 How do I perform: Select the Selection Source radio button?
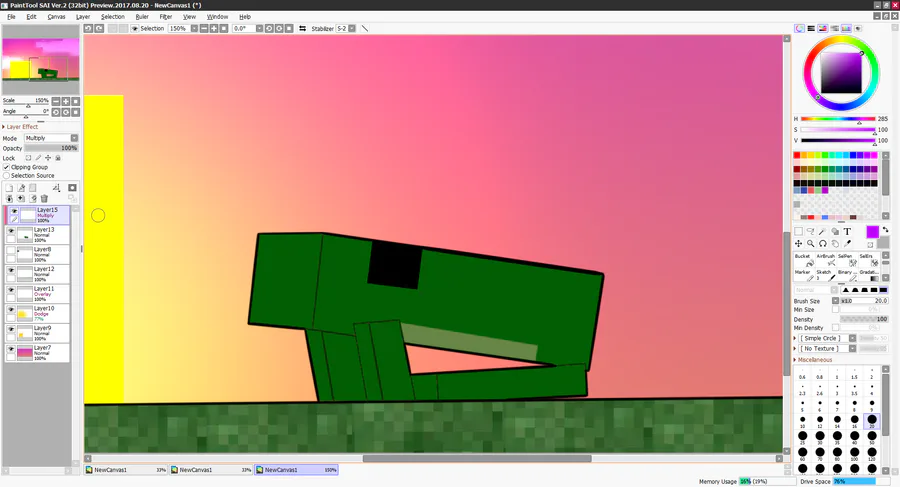point(6,176)
